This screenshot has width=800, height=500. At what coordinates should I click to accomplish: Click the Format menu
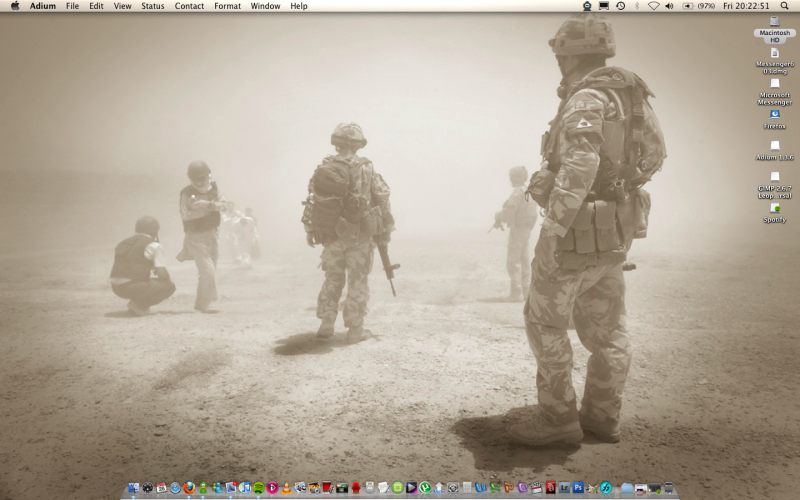[x=227, y=6]
